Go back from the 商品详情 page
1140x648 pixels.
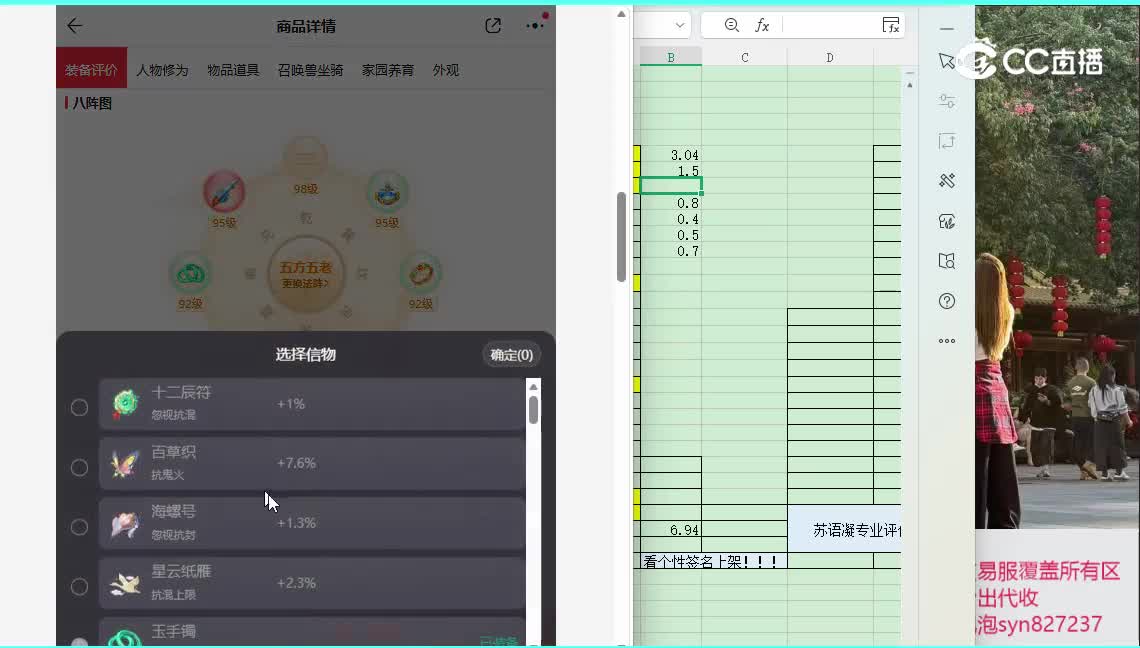click(x=74, y=26)
